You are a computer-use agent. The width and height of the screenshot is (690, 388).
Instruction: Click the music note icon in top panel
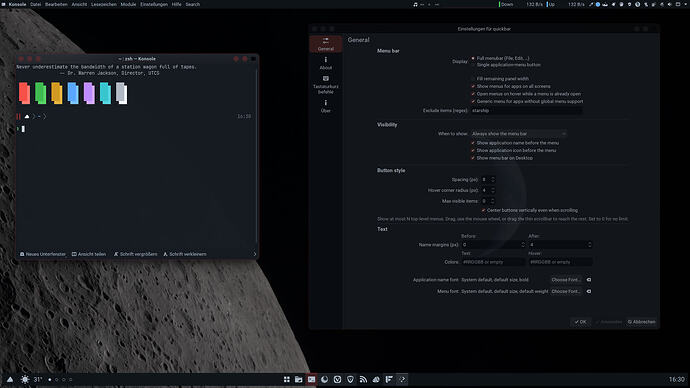pos(415,4)
